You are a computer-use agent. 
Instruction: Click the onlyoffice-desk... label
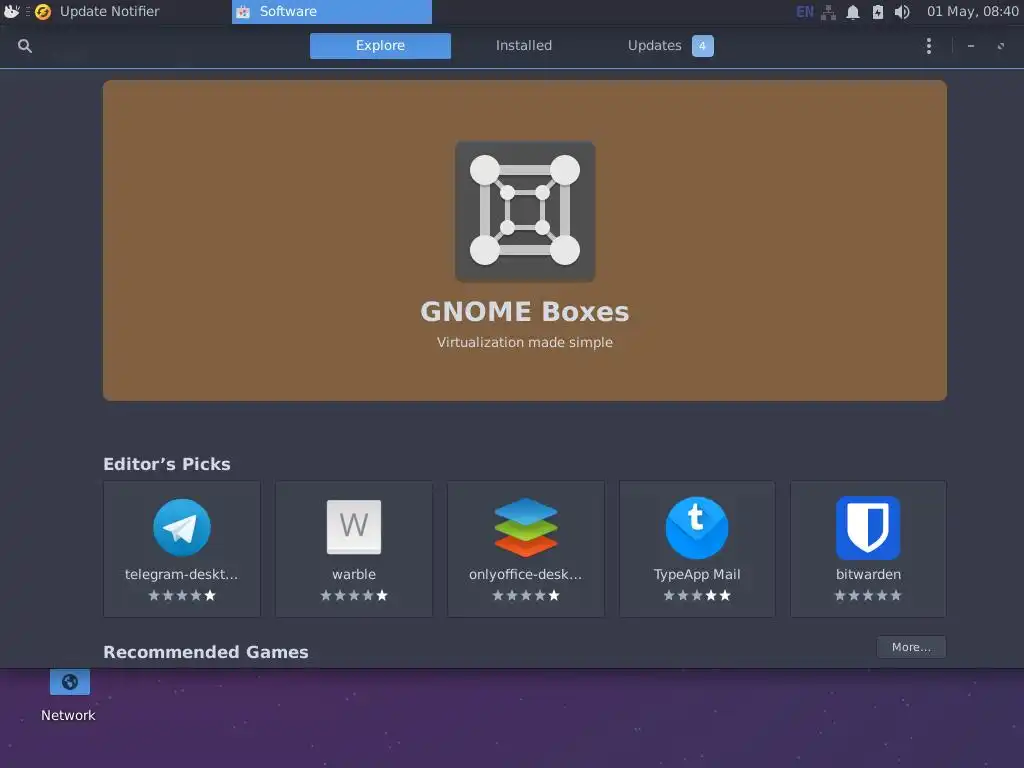tap(526, 575)
